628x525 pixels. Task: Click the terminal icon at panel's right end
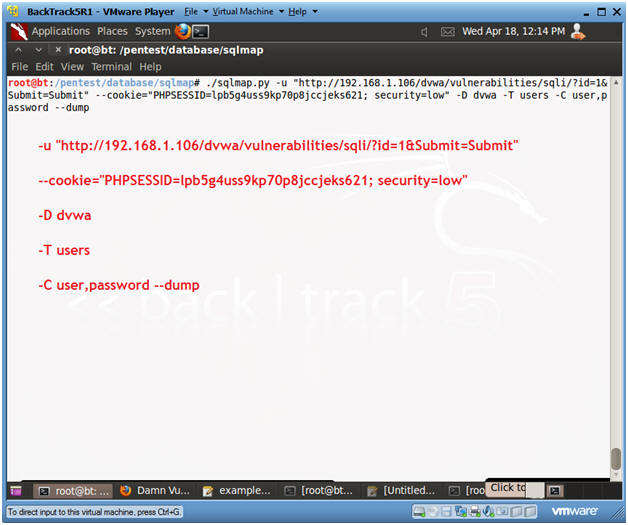point(555,491)
